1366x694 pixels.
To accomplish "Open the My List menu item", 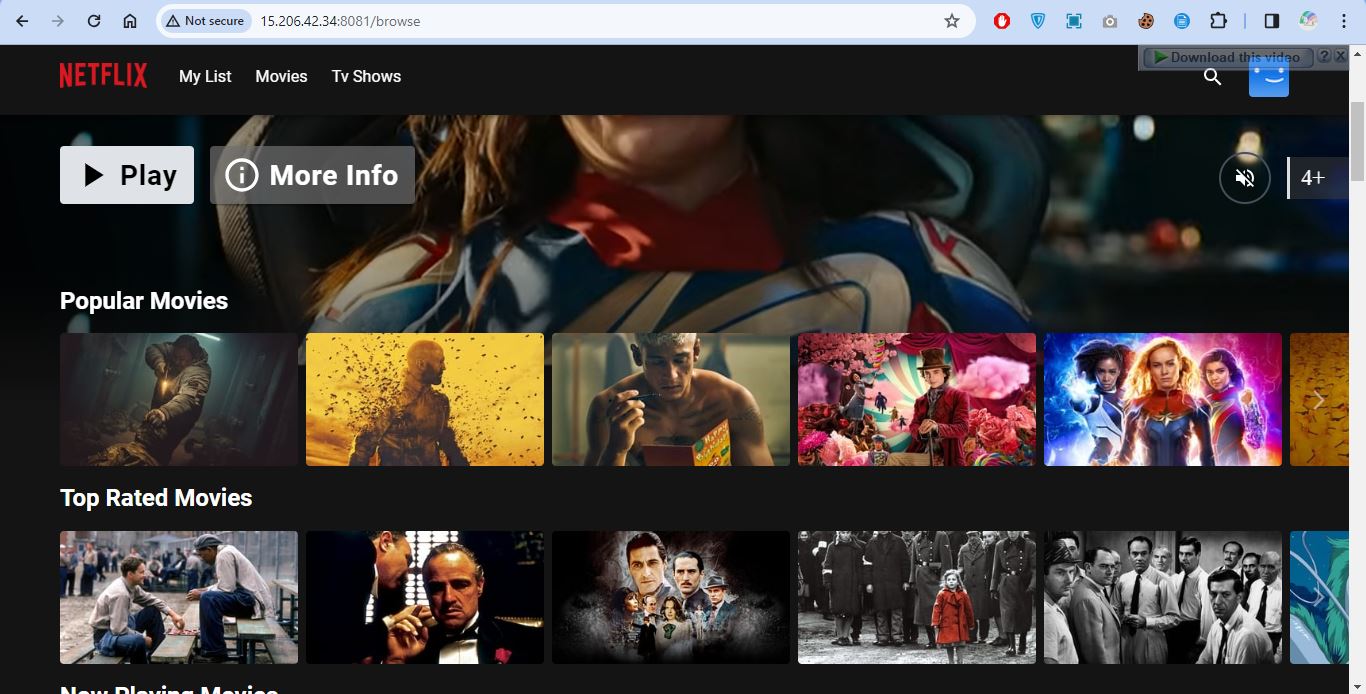I will (205, 76).
